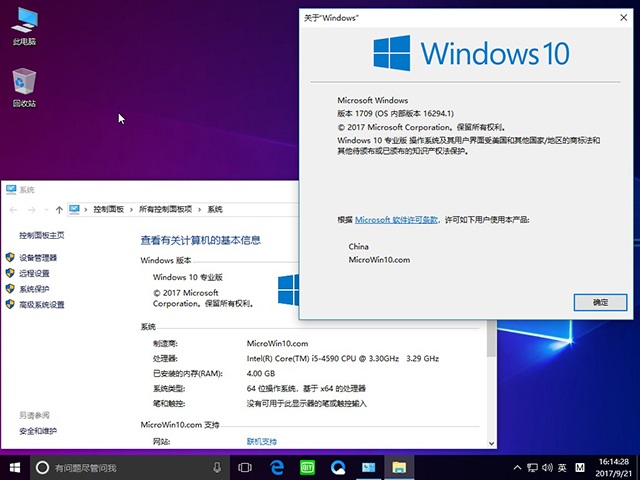Switch to the System window taskbar button
The width and height of the screenshot is (640, 480).
(369, 467)
